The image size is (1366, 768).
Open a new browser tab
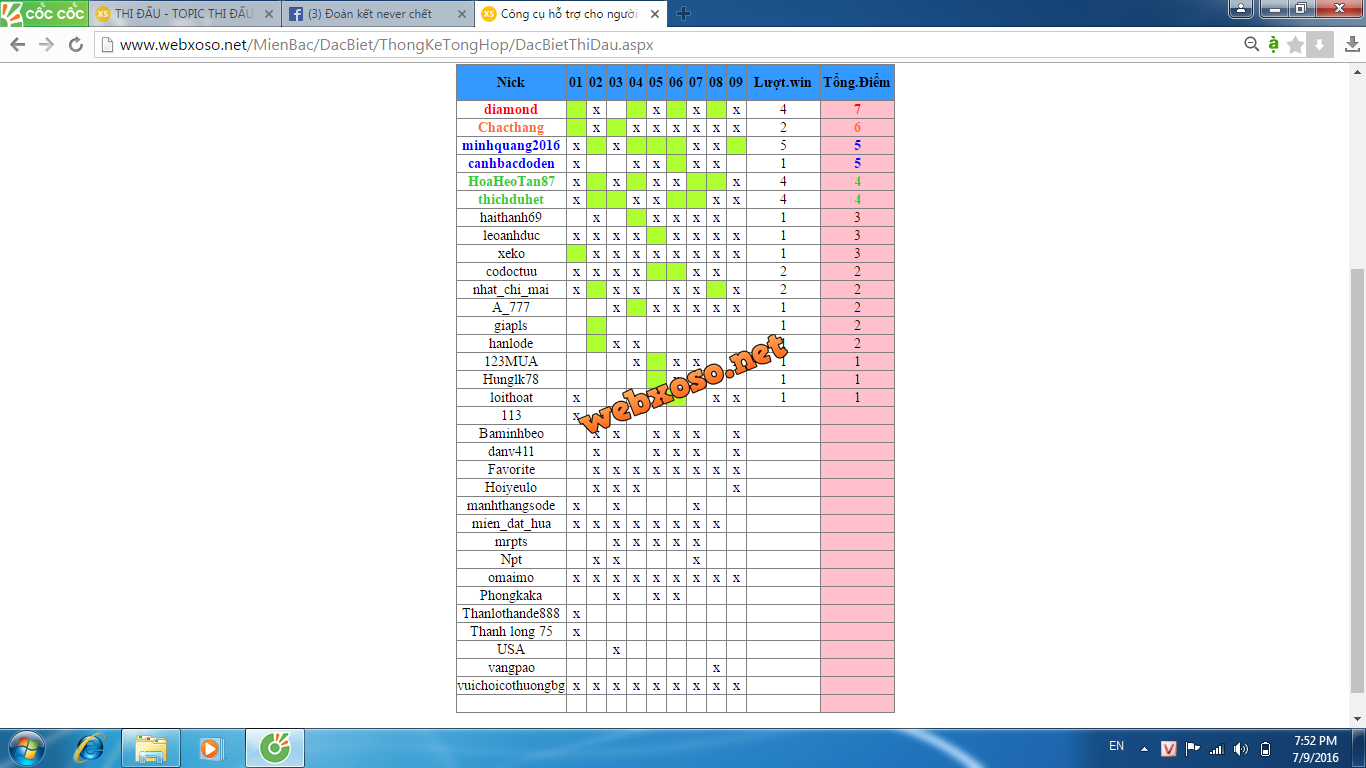(684, 13)
